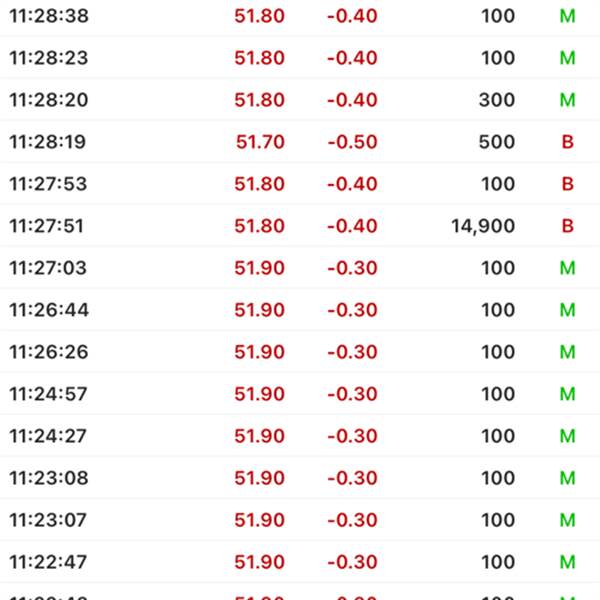Select the 51.90 price at 11:24:27
The image size is (600, 600).
(260, 436)
